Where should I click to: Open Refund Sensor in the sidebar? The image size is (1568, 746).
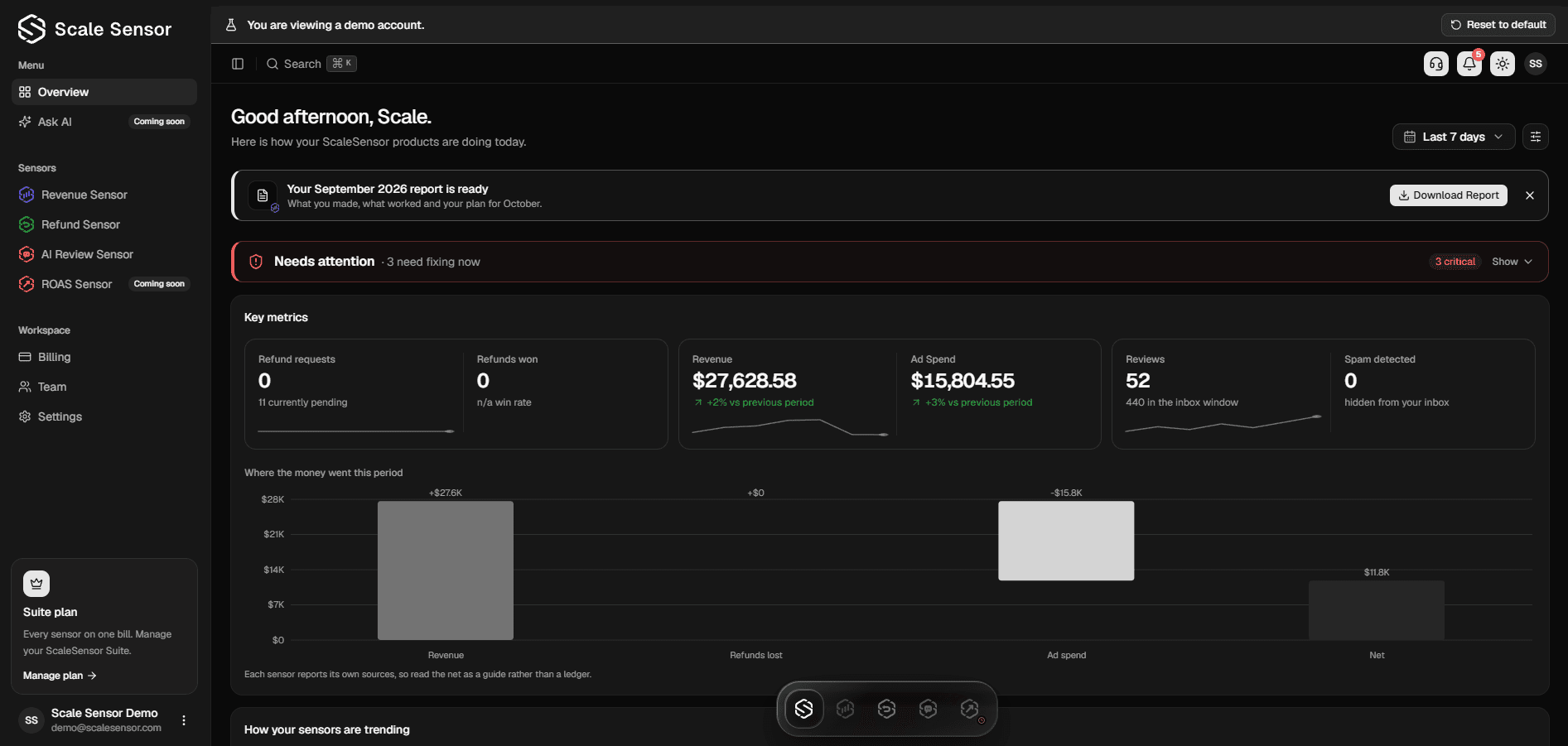(x=104, y=224)
